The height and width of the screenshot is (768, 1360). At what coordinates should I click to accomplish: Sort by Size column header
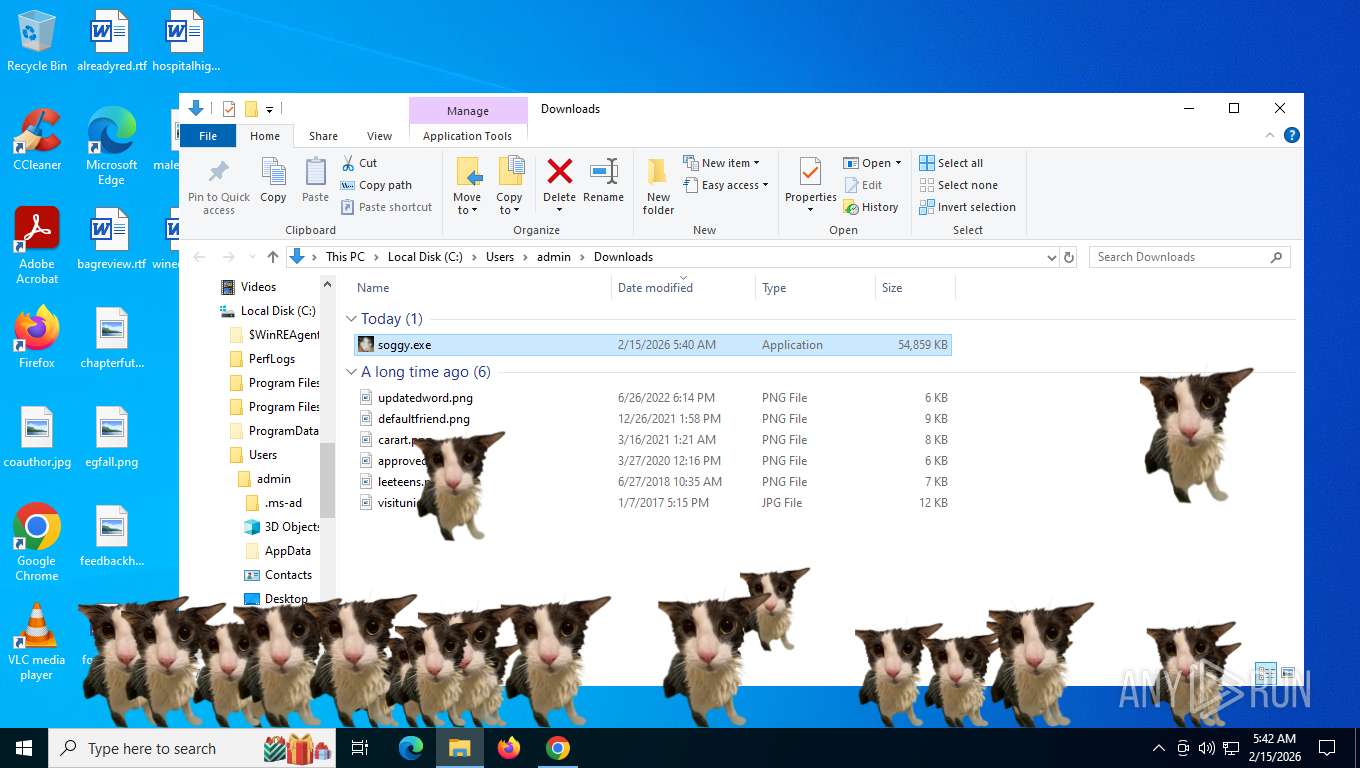915,288
